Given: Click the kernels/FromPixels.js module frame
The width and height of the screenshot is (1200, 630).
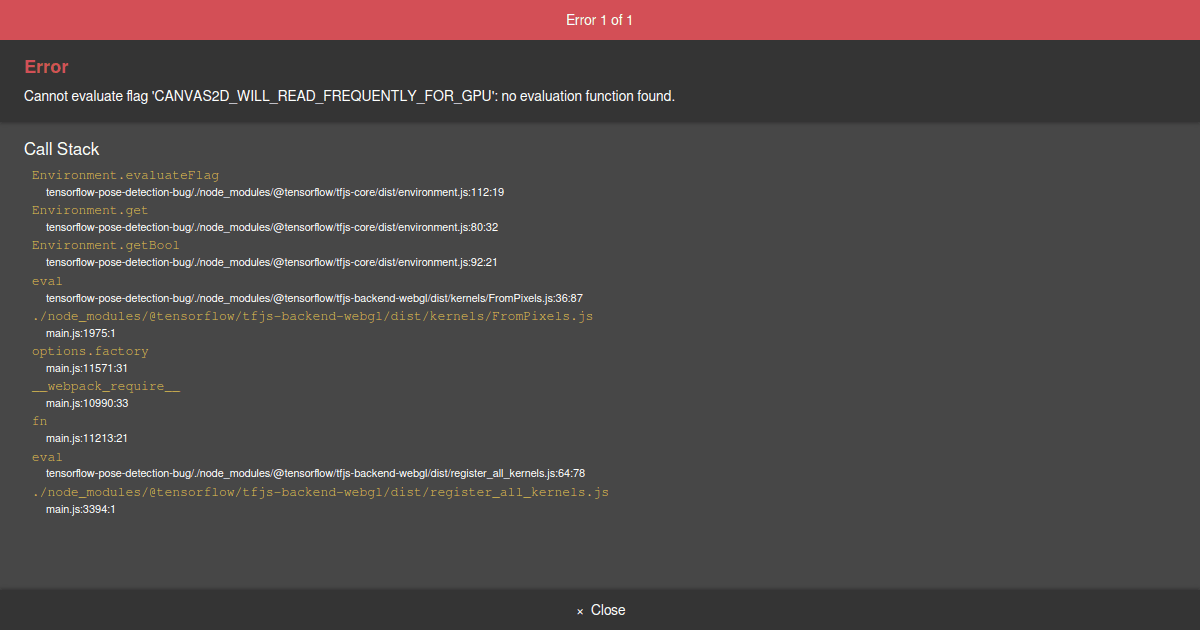Looking at the screenshot, I should tap(313, 316).
